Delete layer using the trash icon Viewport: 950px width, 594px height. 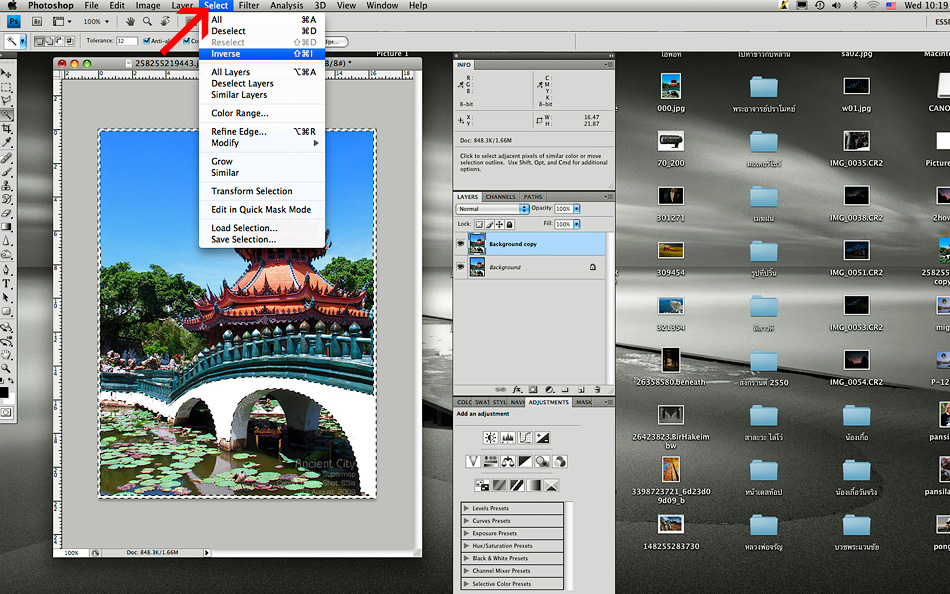597,389
